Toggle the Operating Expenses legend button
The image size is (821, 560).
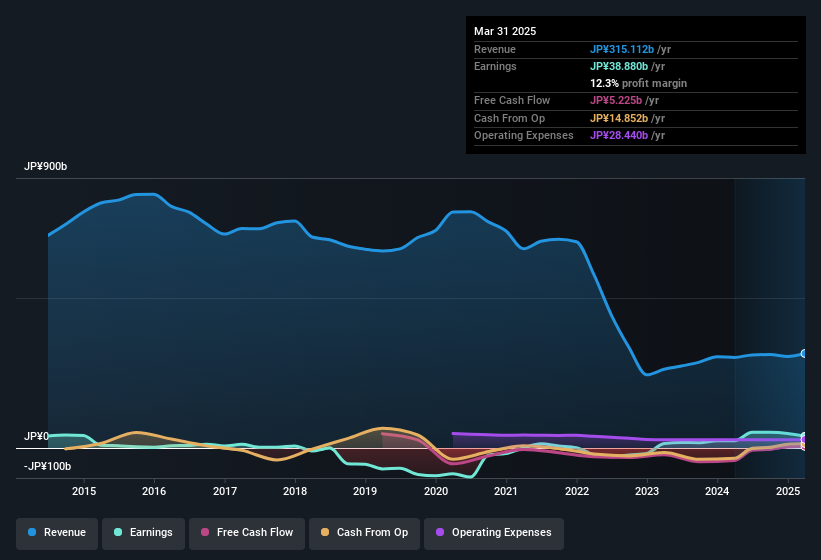click(x=494, y=533)
